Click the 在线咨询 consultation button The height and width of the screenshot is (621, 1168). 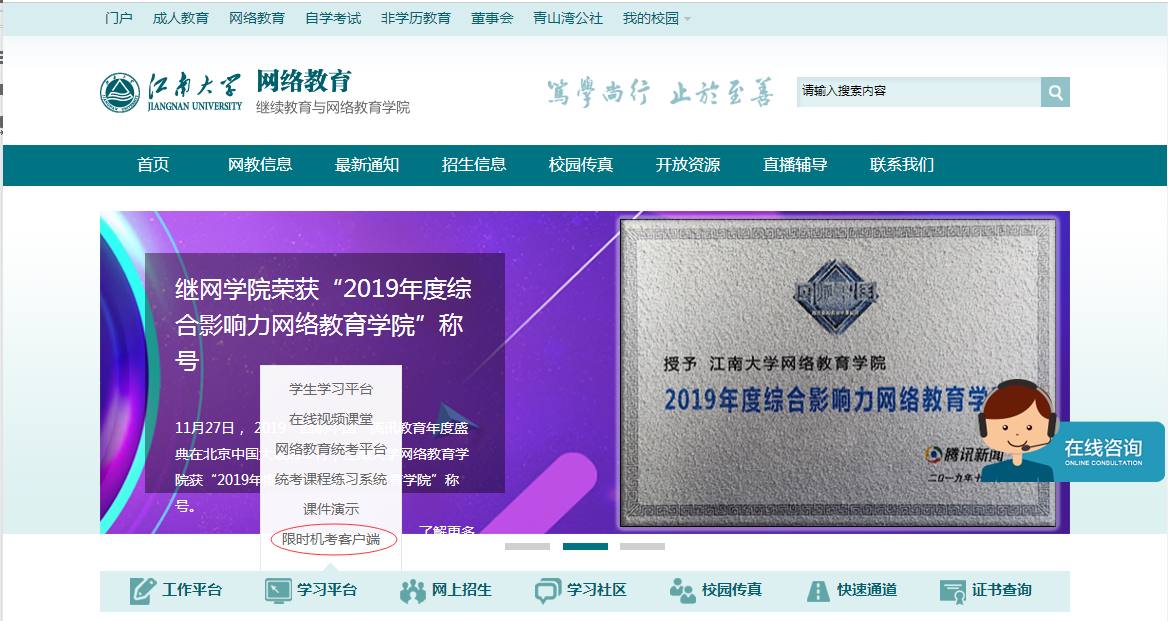click(x=1102, y=451)
